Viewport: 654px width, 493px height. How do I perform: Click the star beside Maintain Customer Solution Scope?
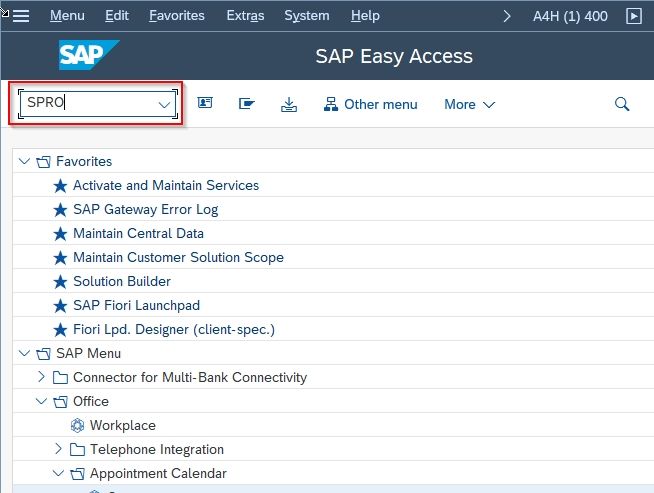60,258
